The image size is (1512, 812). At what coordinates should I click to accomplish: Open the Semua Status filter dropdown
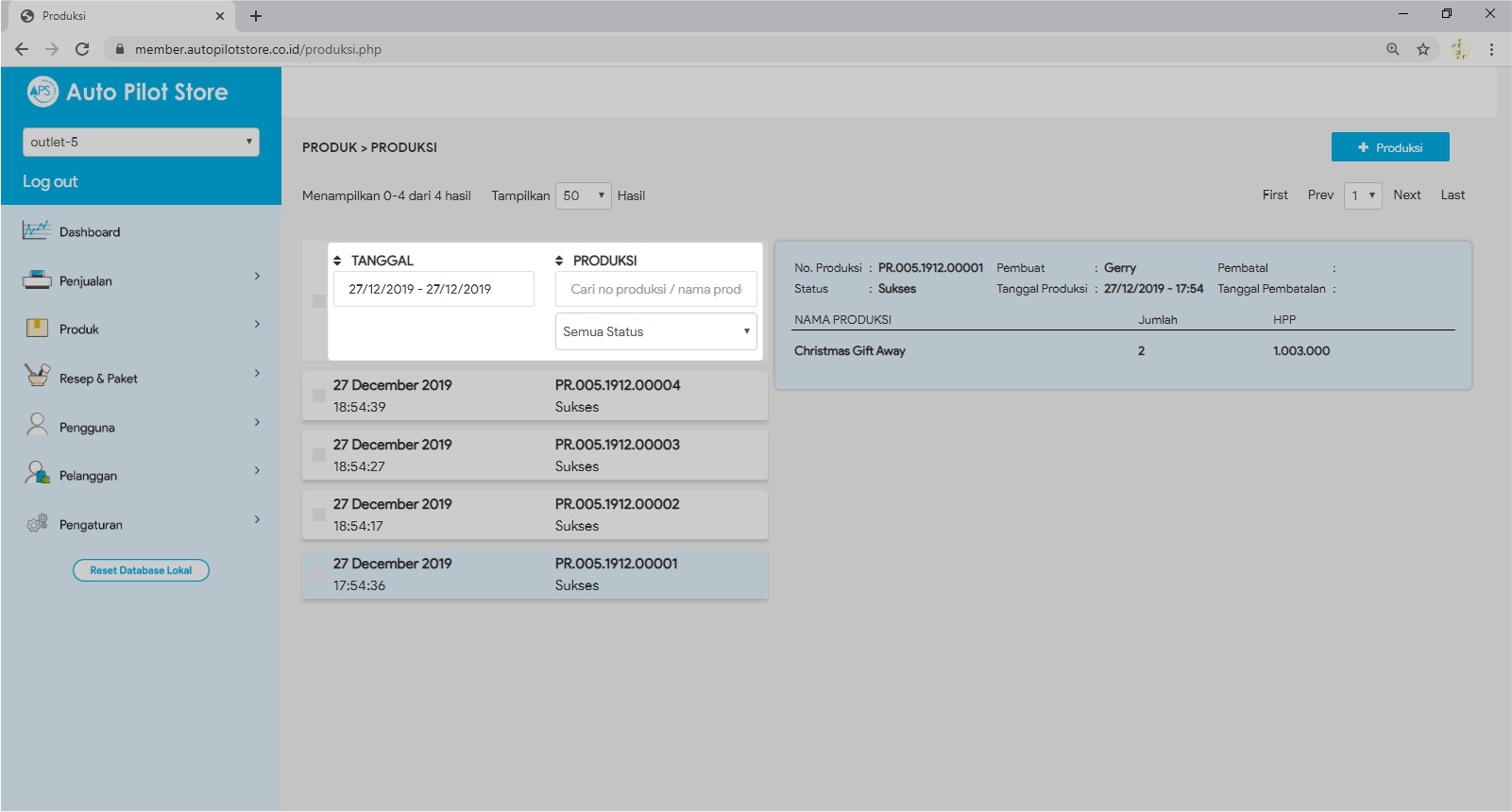pyautogui.click(x=655, y=331)
